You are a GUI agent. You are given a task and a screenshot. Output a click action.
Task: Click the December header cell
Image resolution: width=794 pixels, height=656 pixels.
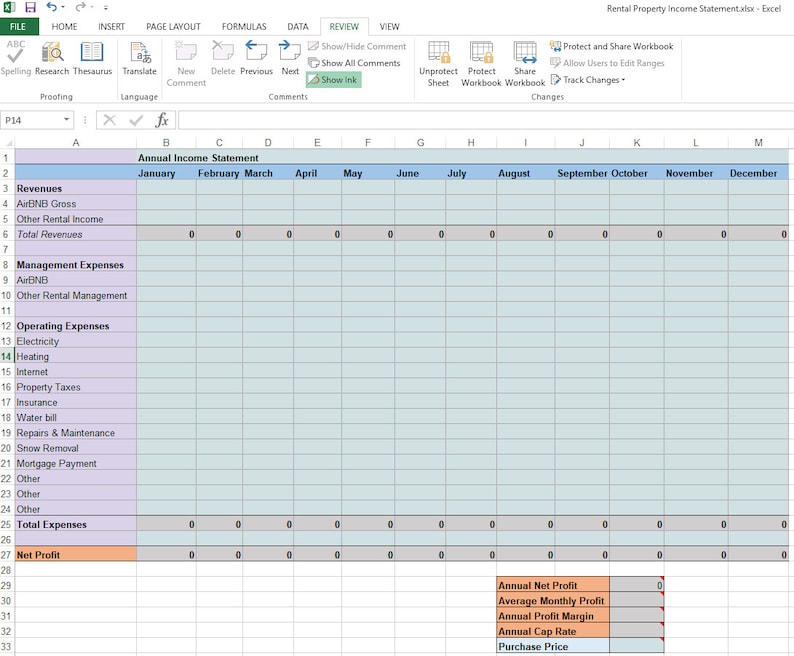click(x=758, y=173)
